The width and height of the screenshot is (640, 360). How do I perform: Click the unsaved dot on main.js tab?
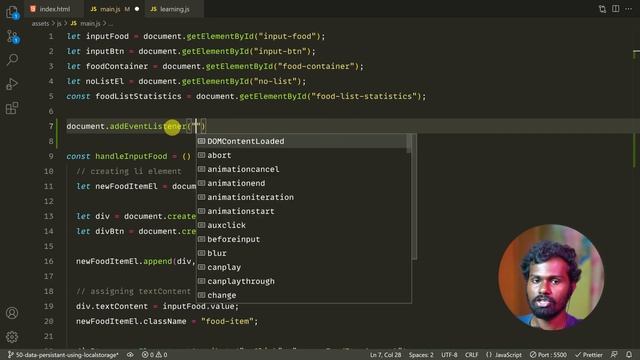[x=137, y=9]
